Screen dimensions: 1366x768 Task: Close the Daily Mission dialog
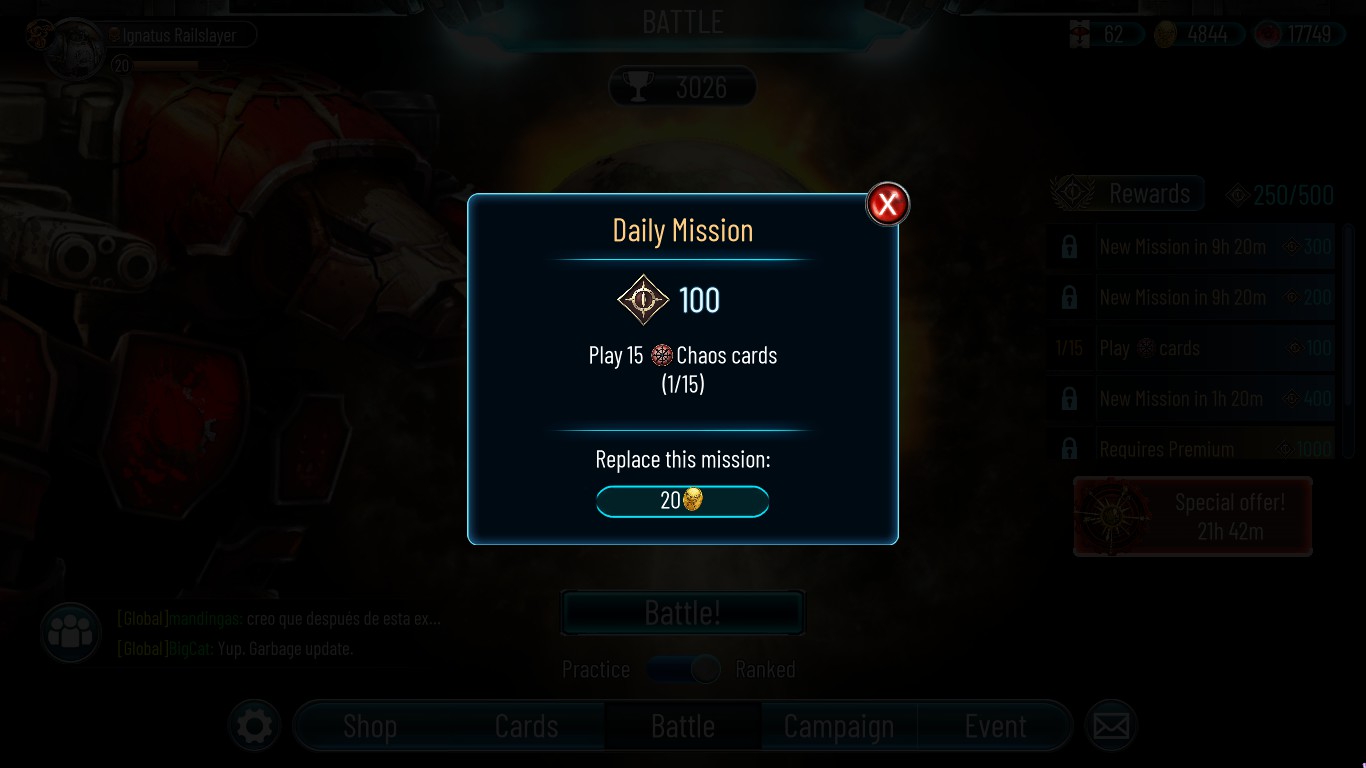pyautogui.click(x=887, y=204)
